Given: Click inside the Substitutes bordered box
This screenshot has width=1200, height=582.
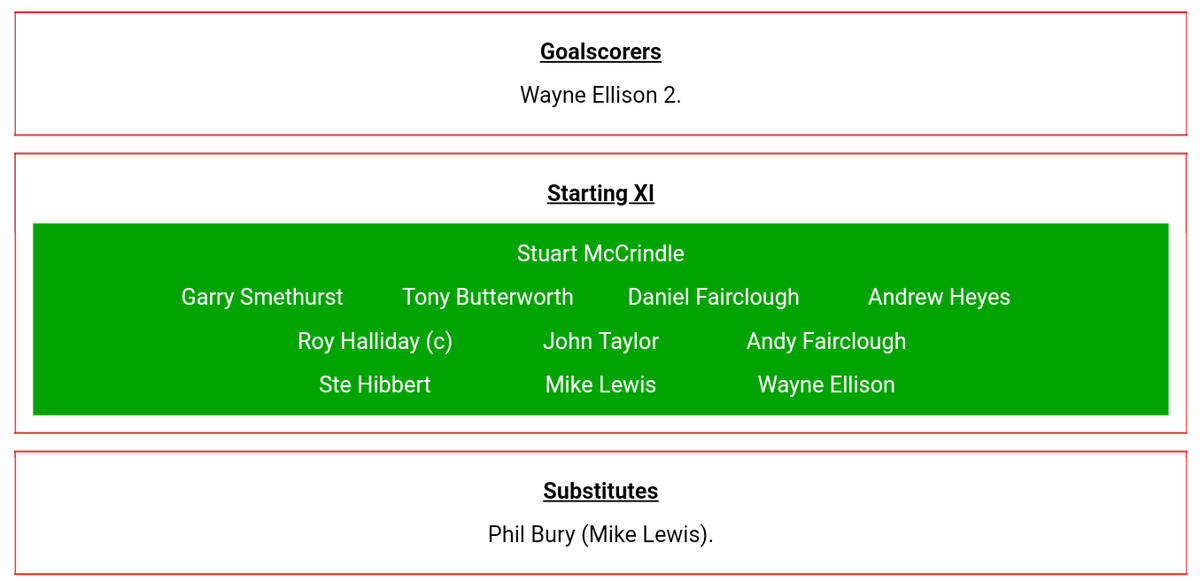Looking at the screenshot, I should (x=600, y=513).
